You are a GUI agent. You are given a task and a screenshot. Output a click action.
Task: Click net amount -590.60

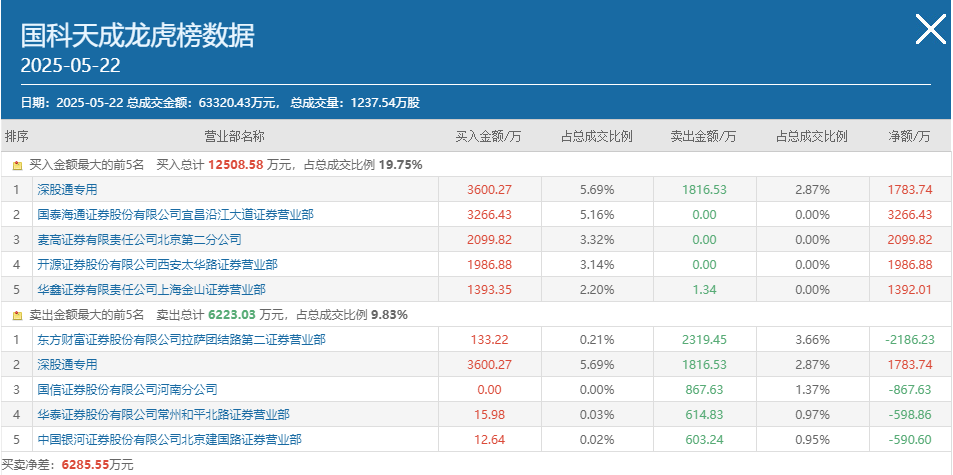tap(909, 440)
